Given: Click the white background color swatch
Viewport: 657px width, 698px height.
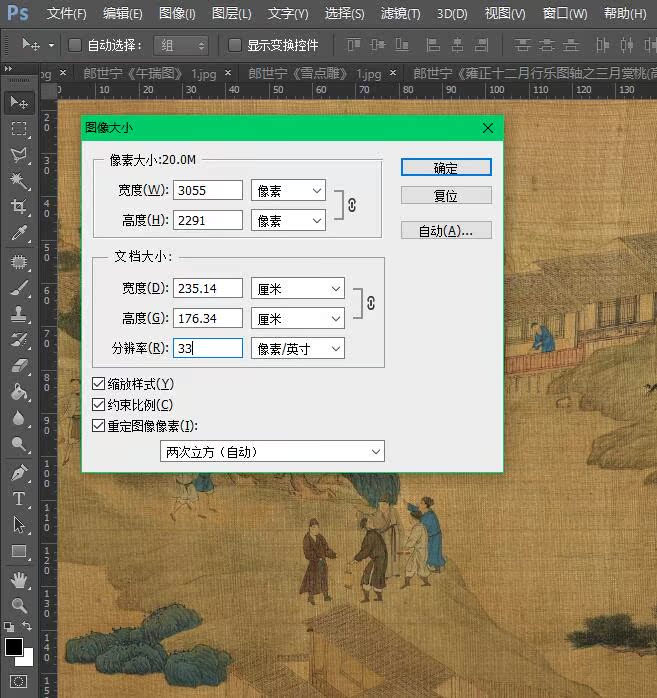Looking at the screenshot, I should pyautogui.click(x=27, y=660).
